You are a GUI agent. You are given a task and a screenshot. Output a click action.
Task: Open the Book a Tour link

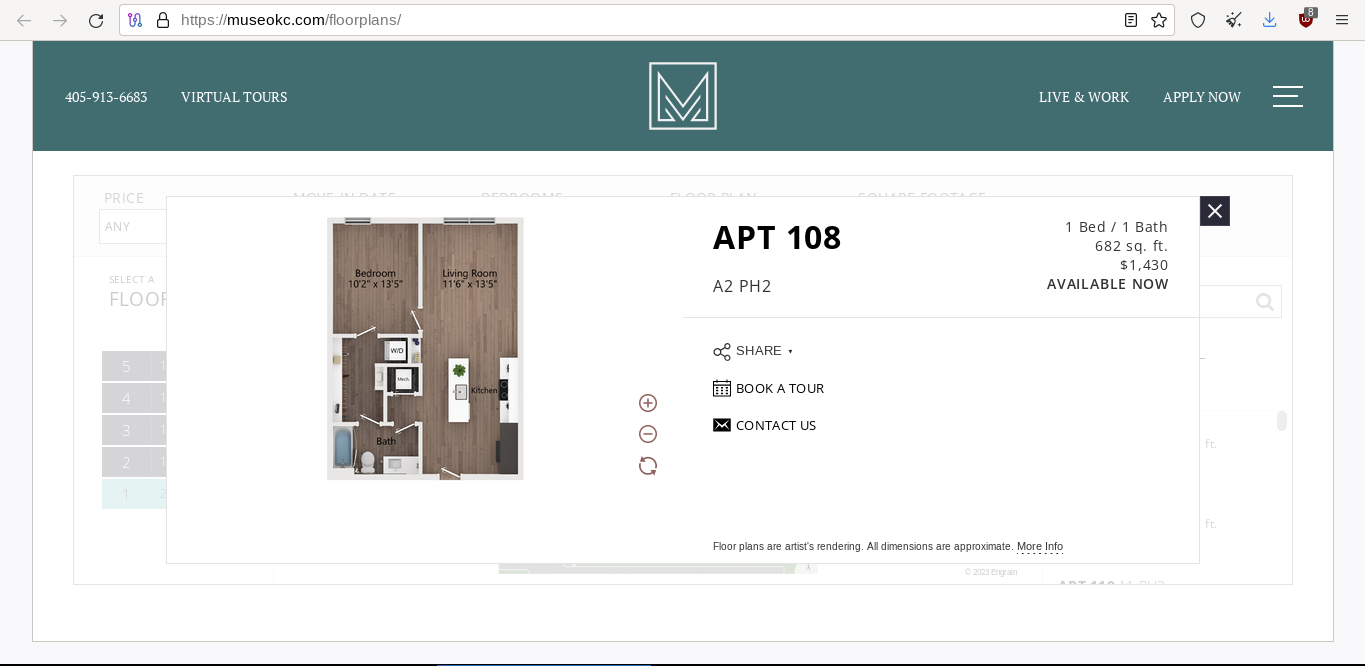780,388
